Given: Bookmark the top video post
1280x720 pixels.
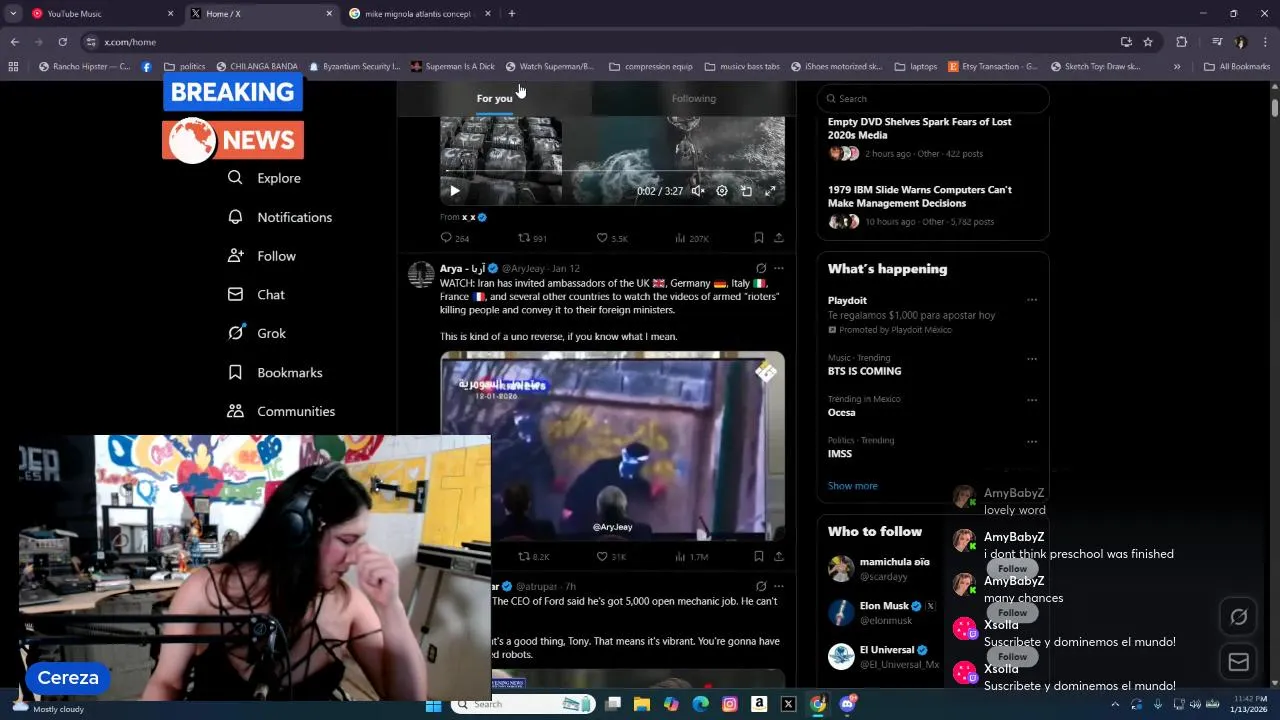Looking at the screenshot, I should click(x=759, y=238).
